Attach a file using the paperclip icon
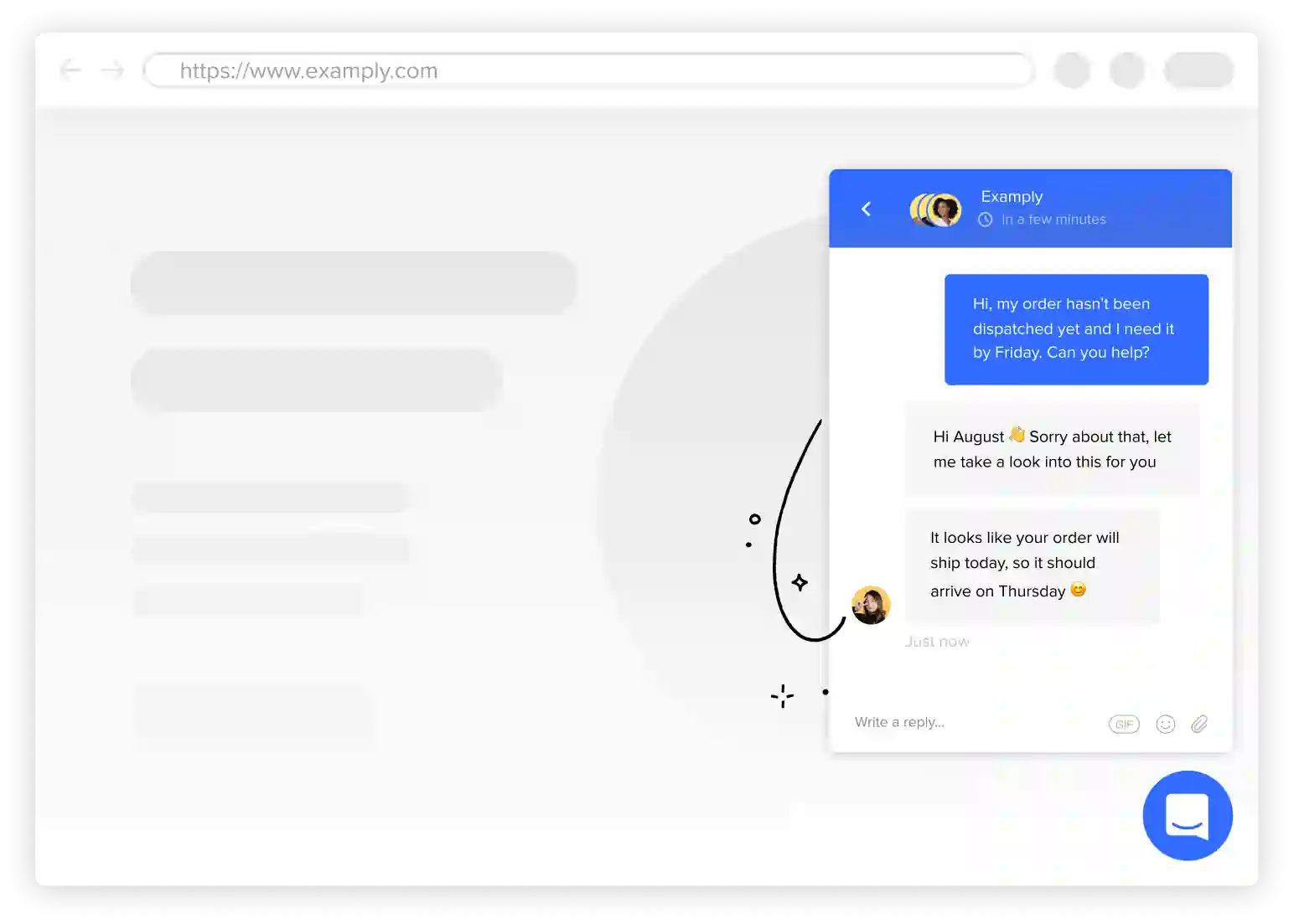Screen dimensions: 1294x924 click(1199, 724)
